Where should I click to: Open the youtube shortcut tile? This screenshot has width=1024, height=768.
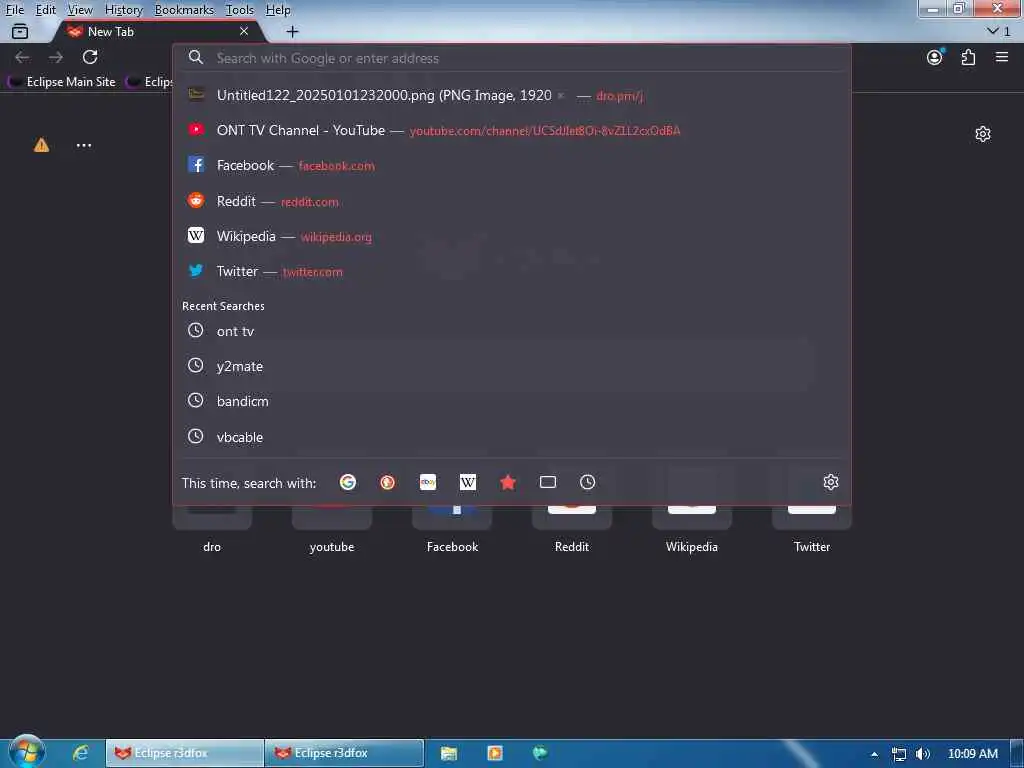(x=332, y=530)
